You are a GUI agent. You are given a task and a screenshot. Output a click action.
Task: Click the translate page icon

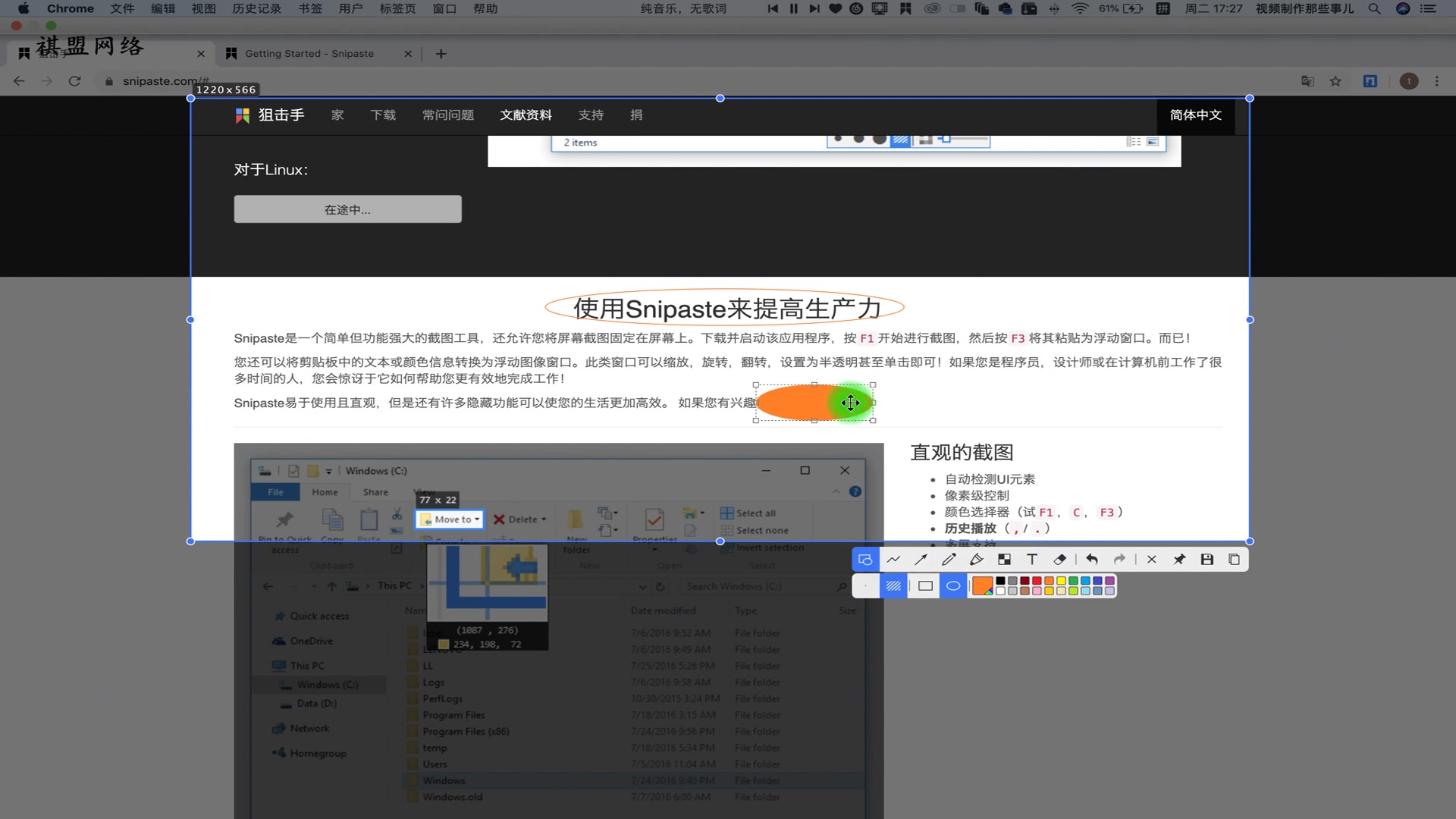click(x=1307, y=81)
